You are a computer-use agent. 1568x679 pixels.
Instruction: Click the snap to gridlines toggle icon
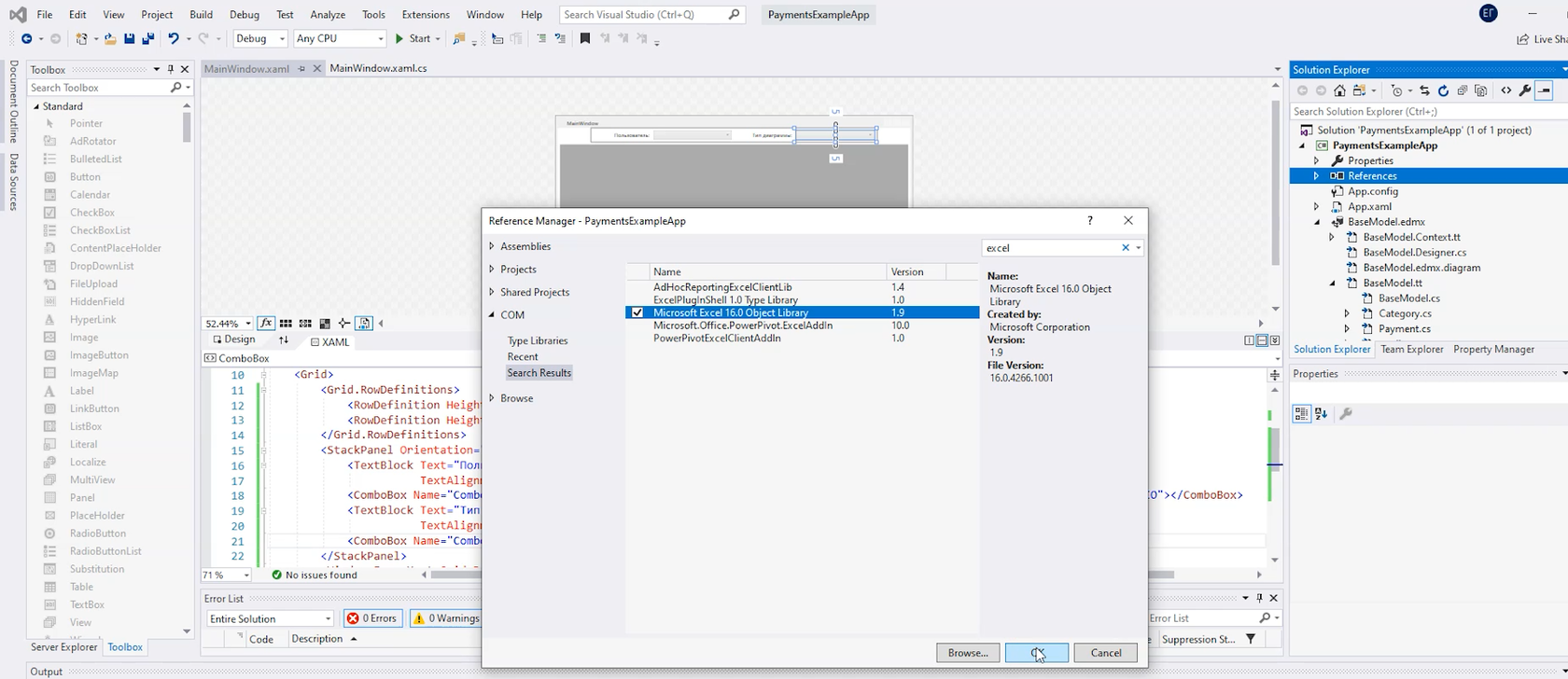click(x=305, y=324)
